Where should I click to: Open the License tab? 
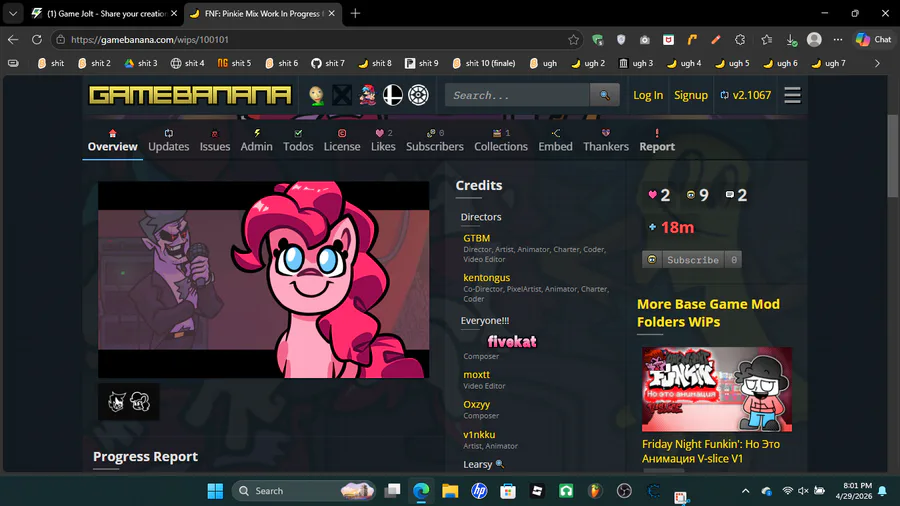342,141
